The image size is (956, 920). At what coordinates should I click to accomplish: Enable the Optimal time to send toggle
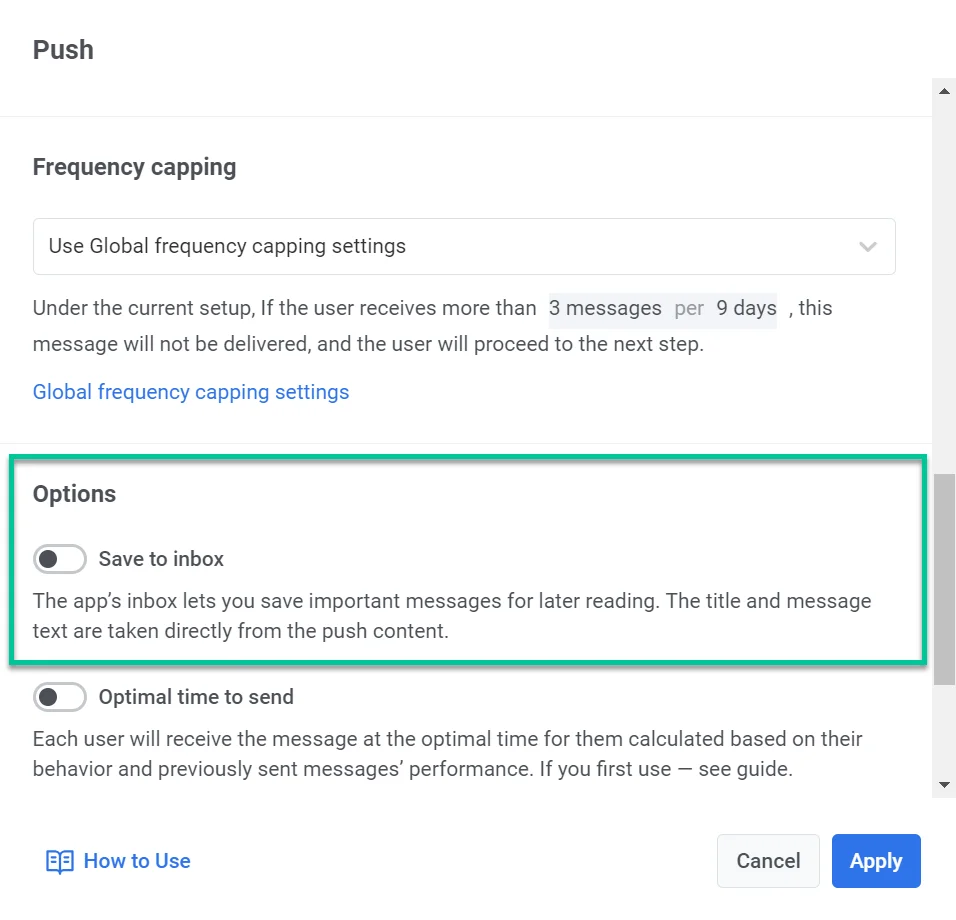[59, 697]
